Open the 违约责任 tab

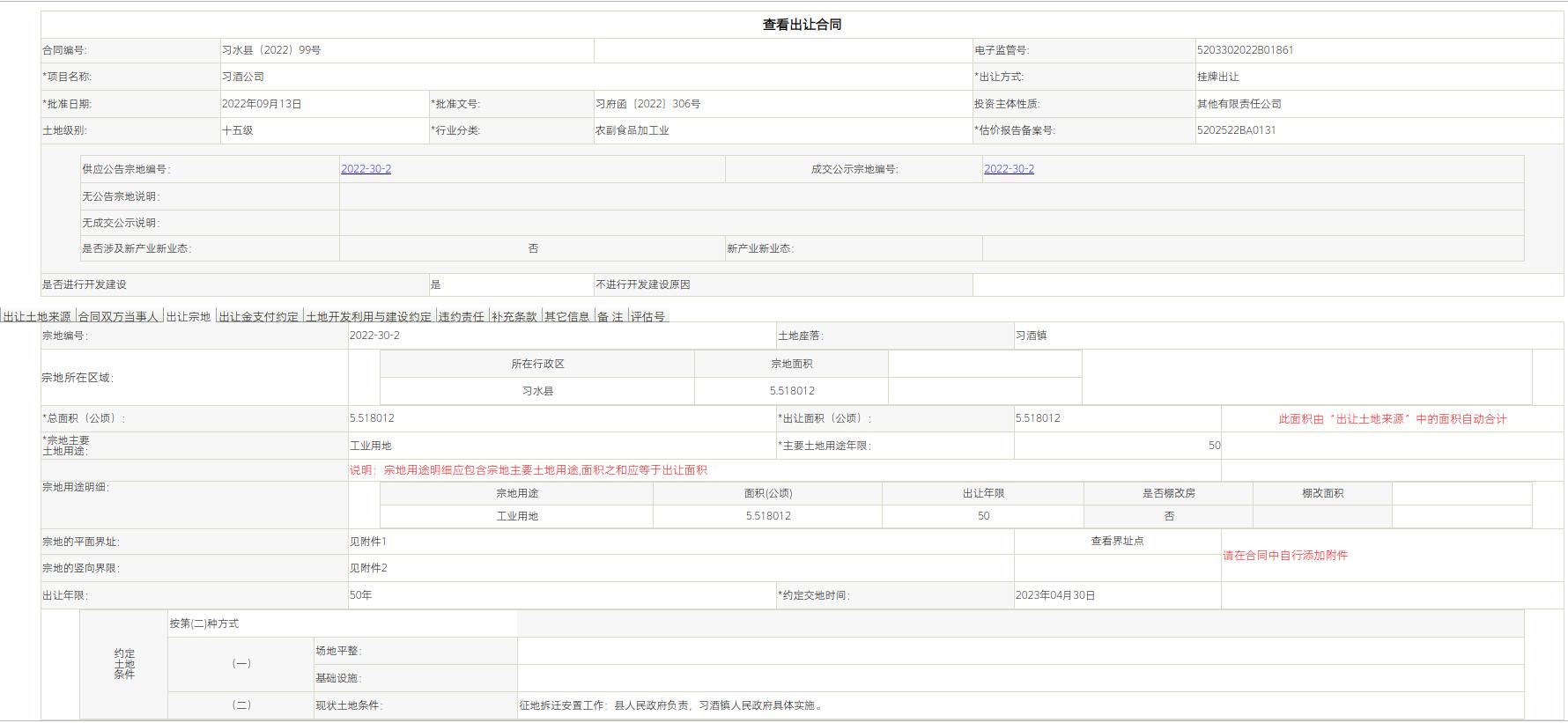tap(462, 317)
